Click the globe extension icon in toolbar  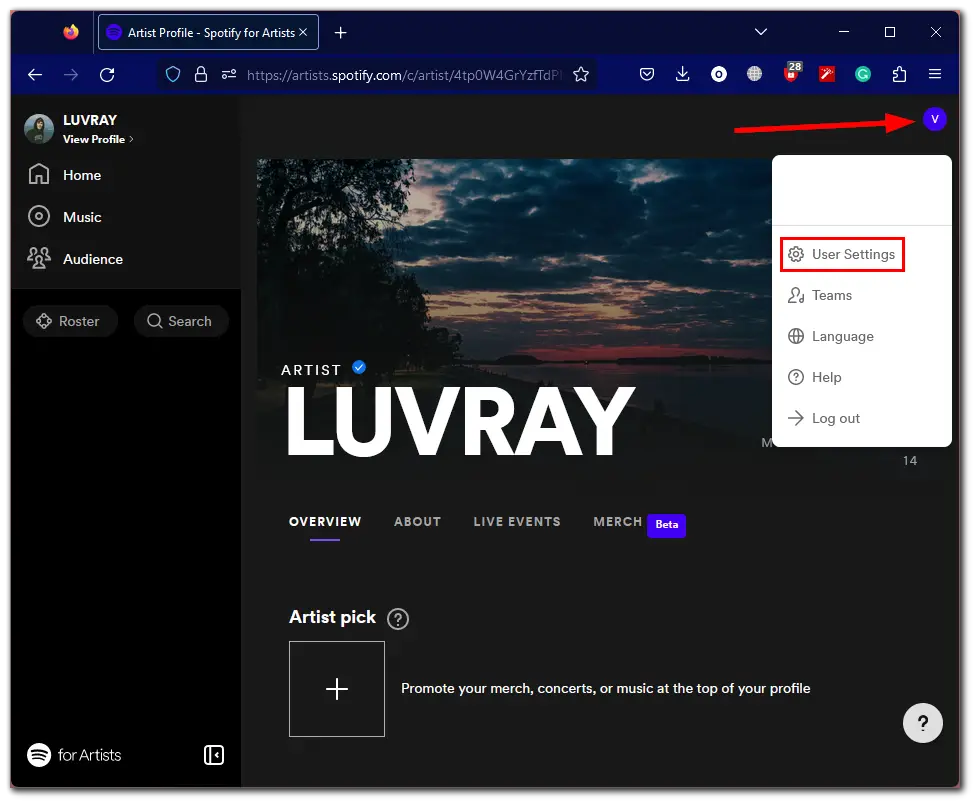[x=754, y=74]
